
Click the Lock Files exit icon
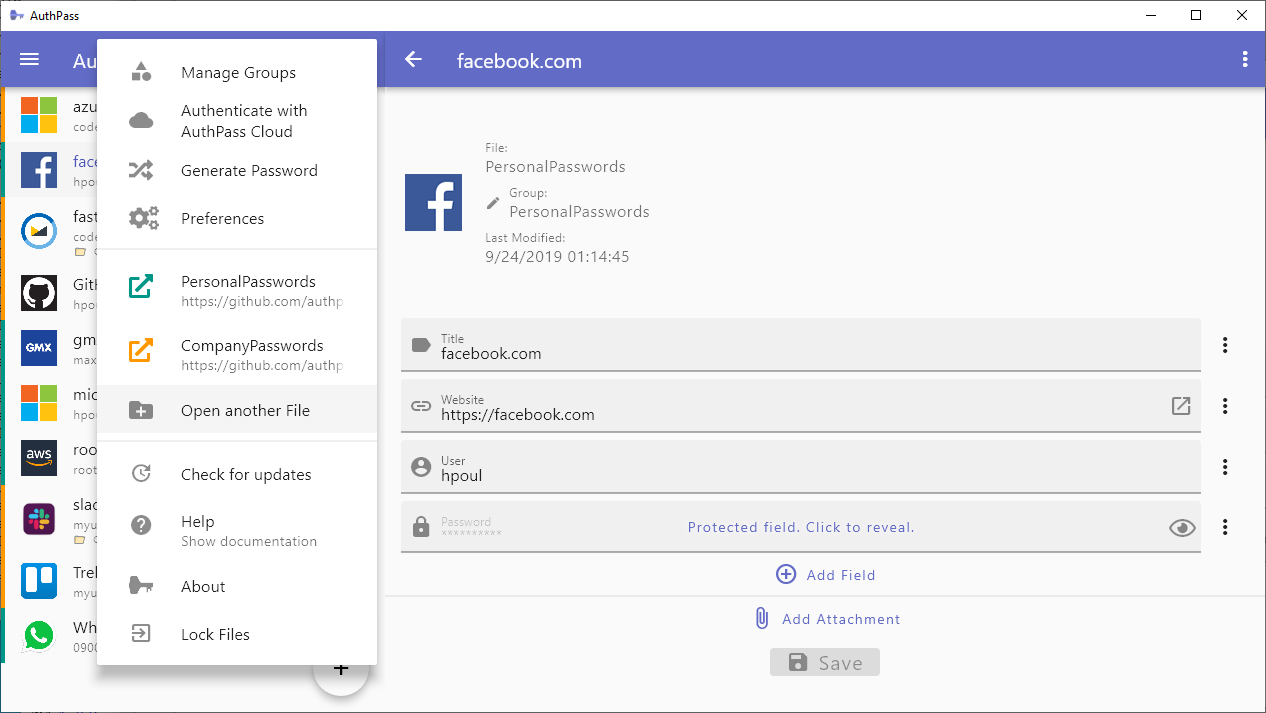141,634
